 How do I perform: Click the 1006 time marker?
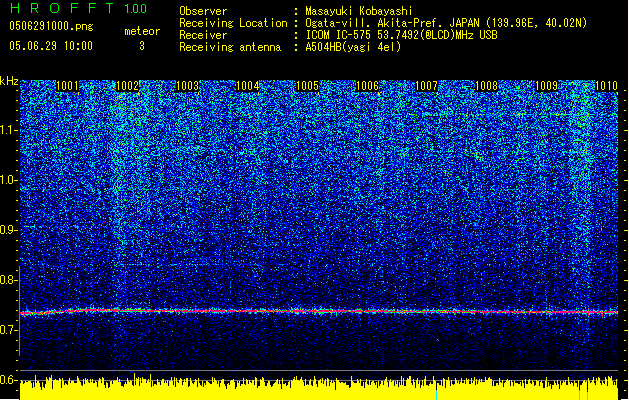click(x=367, y=86)
